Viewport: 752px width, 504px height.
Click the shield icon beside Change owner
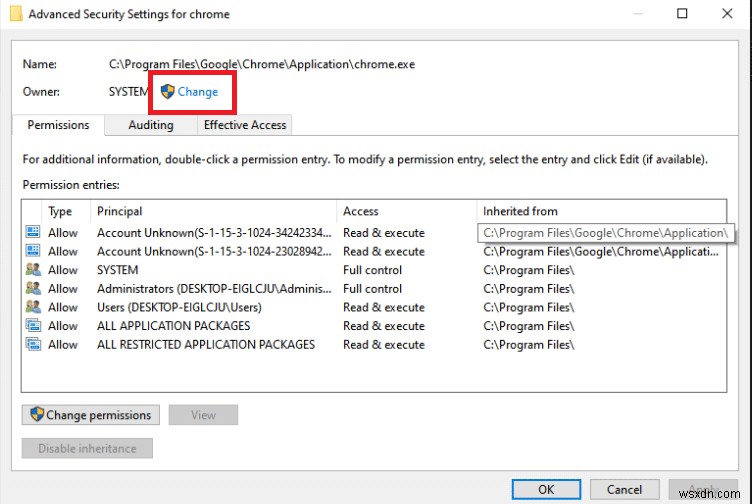[167, 91]
